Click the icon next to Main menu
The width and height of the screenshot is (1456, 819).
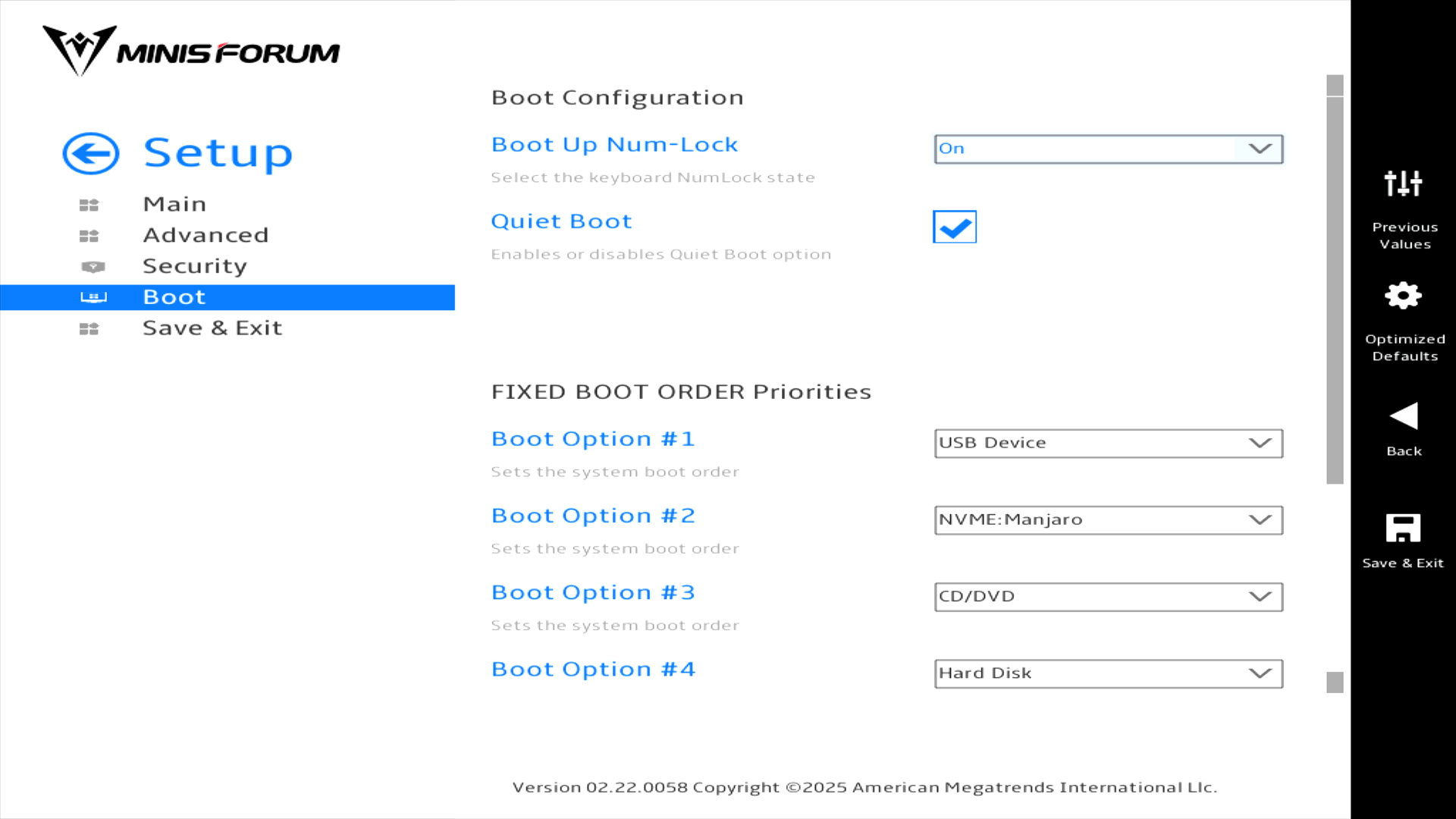click(89, 205)
